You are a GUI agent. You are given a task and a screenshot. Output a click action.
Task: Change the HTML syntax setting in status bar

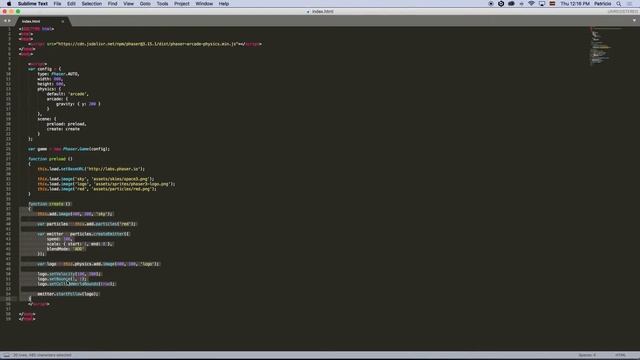pos(620,355)
